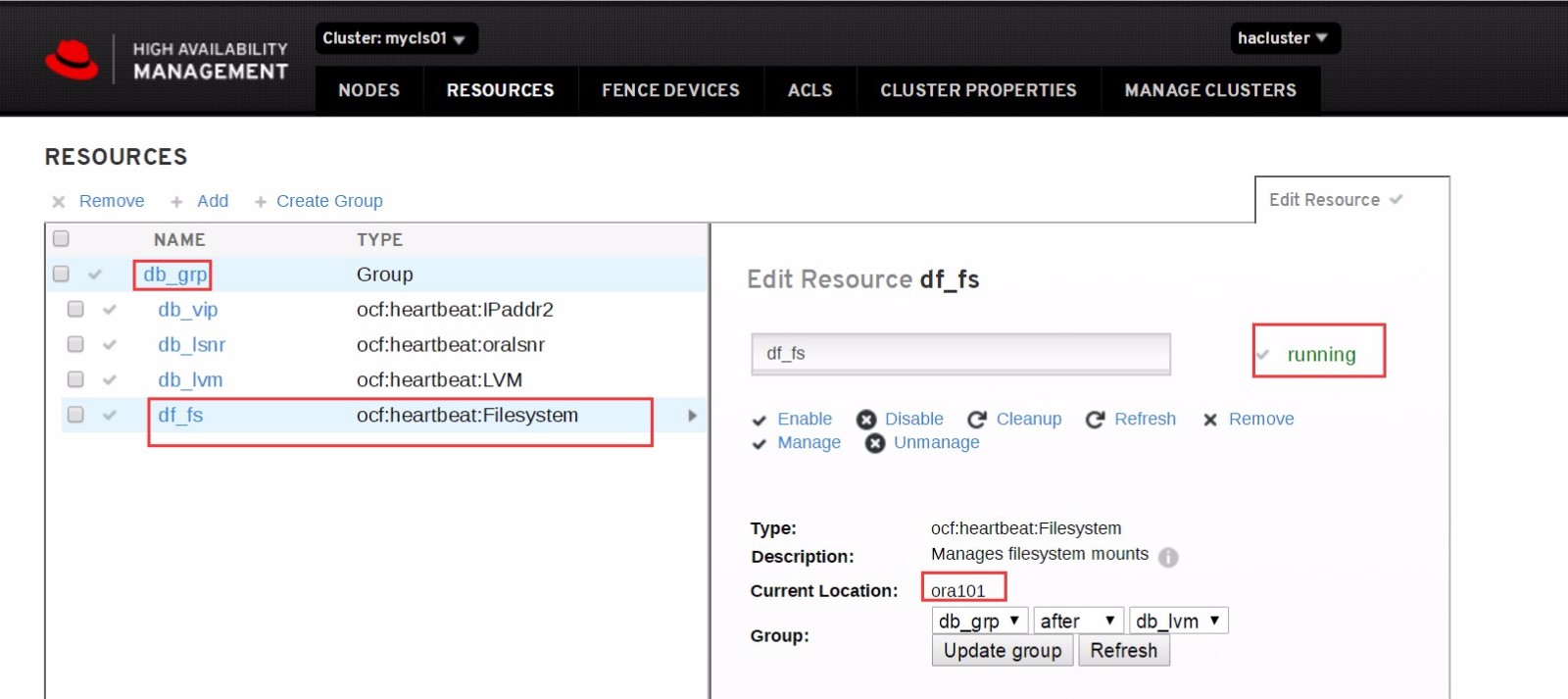This screenshot has height=699, width=1568.
Task: Click the circular arrow icon beside Refresh link
Action: click(x=1096, y=420)
